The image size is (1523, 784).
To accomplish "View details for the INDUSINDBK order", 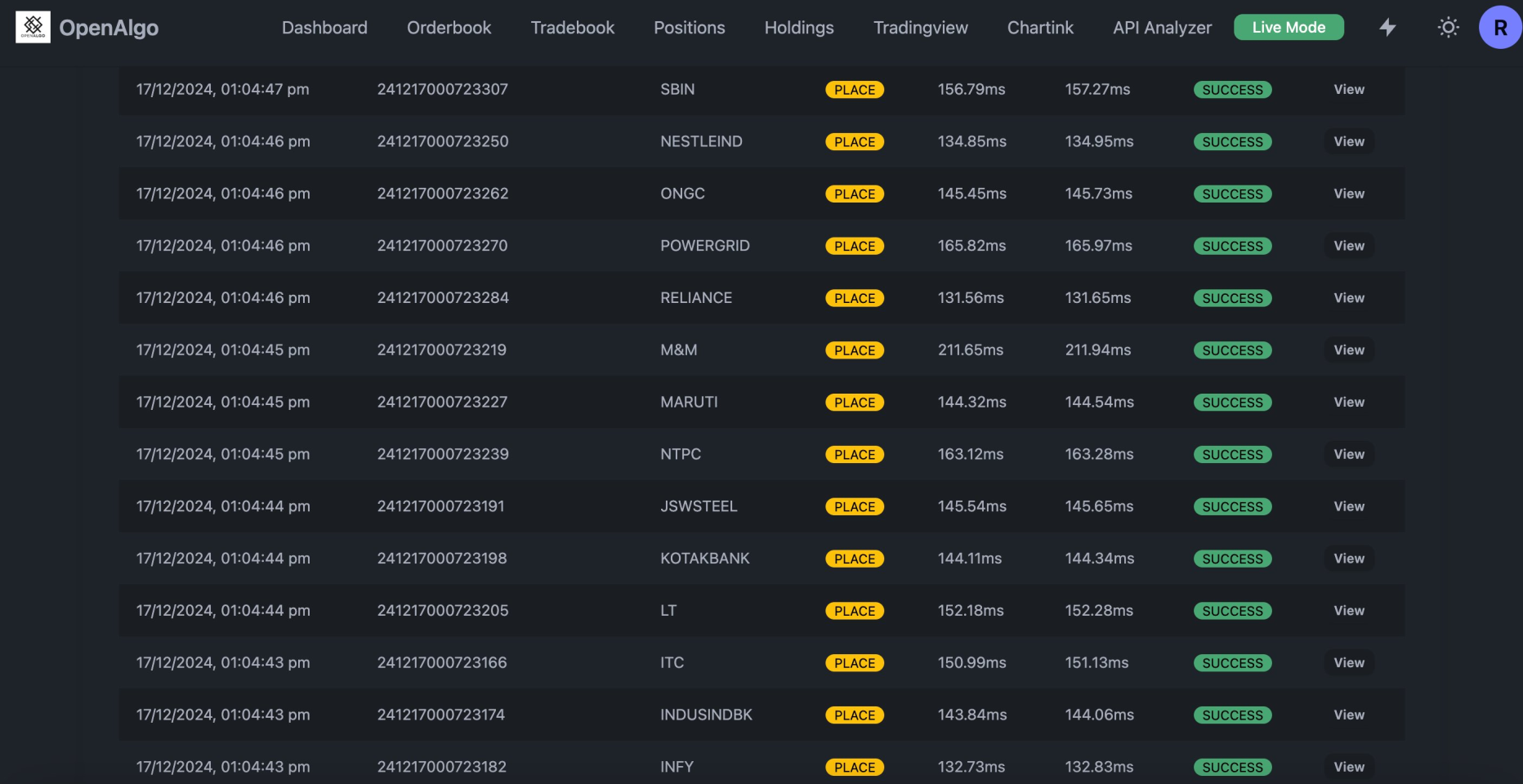I will (1349, 715).
